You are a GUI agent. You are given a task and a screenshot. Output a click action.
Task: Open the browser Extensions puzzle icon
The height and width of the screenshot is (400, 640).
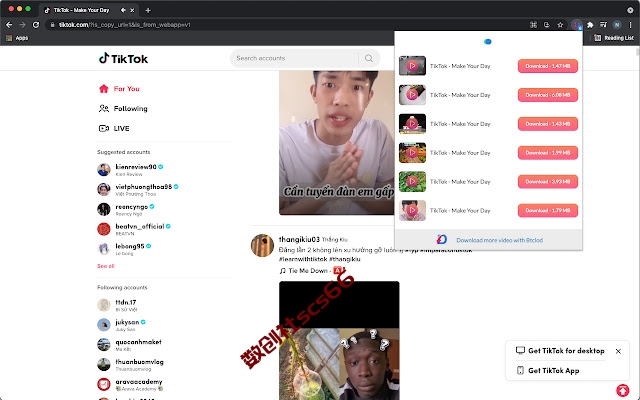coord(590,25)
